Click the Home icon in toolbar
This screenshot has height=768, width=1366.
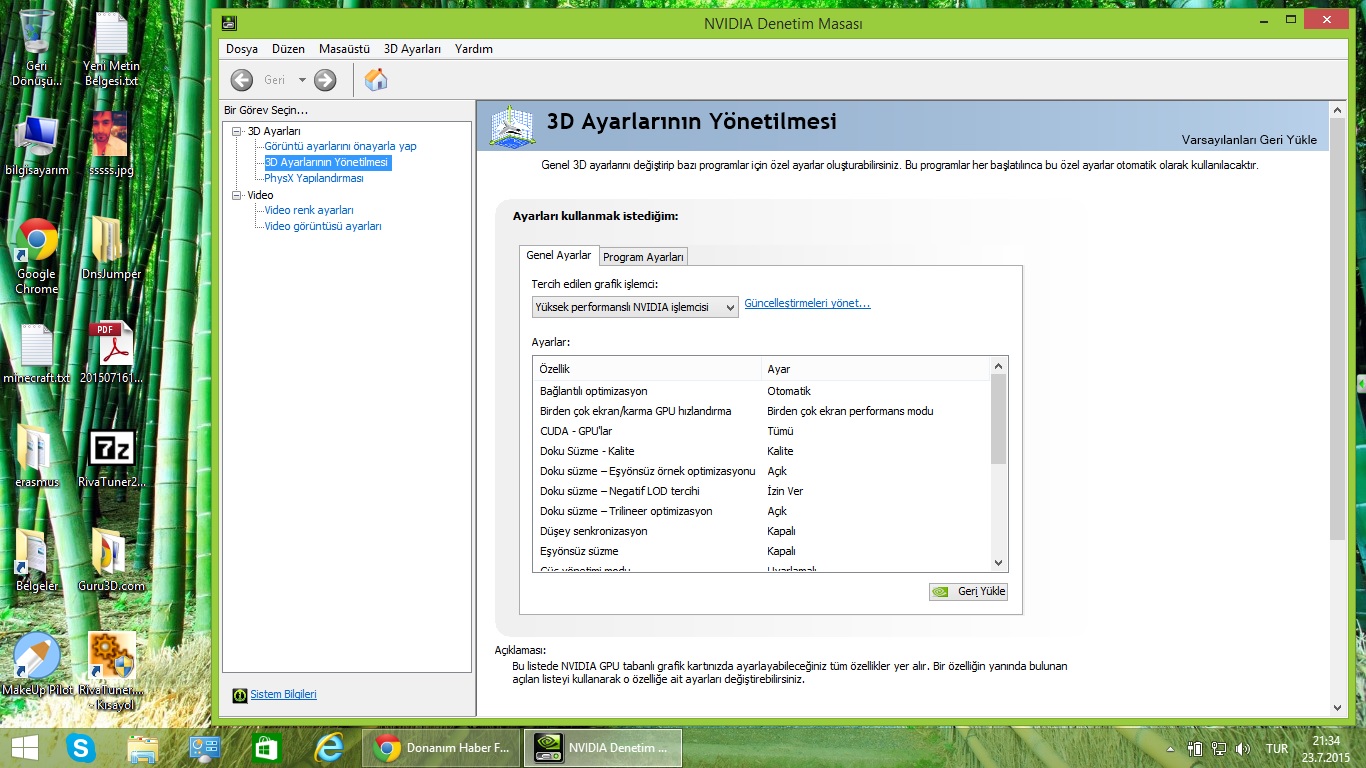(x=376, y=80)
